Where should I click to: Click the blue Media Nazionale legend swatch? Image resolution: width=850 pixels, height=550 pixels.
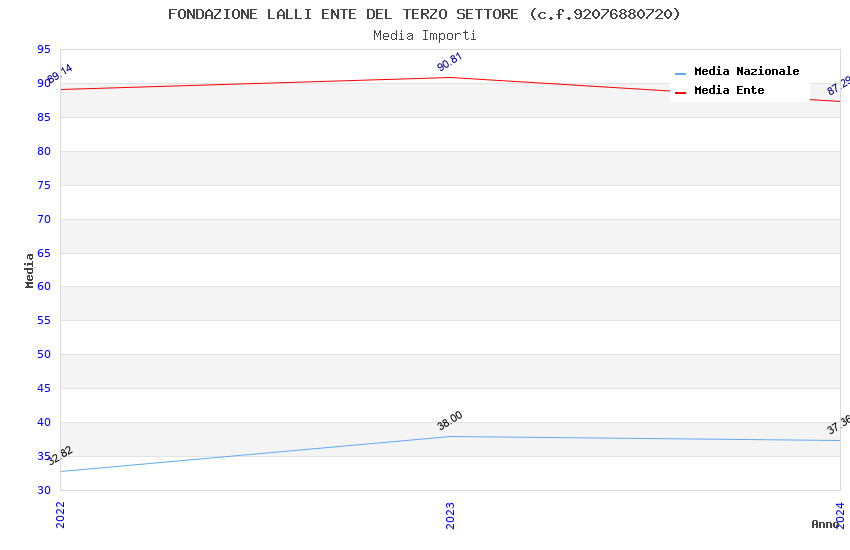click(x=680, y=73)
